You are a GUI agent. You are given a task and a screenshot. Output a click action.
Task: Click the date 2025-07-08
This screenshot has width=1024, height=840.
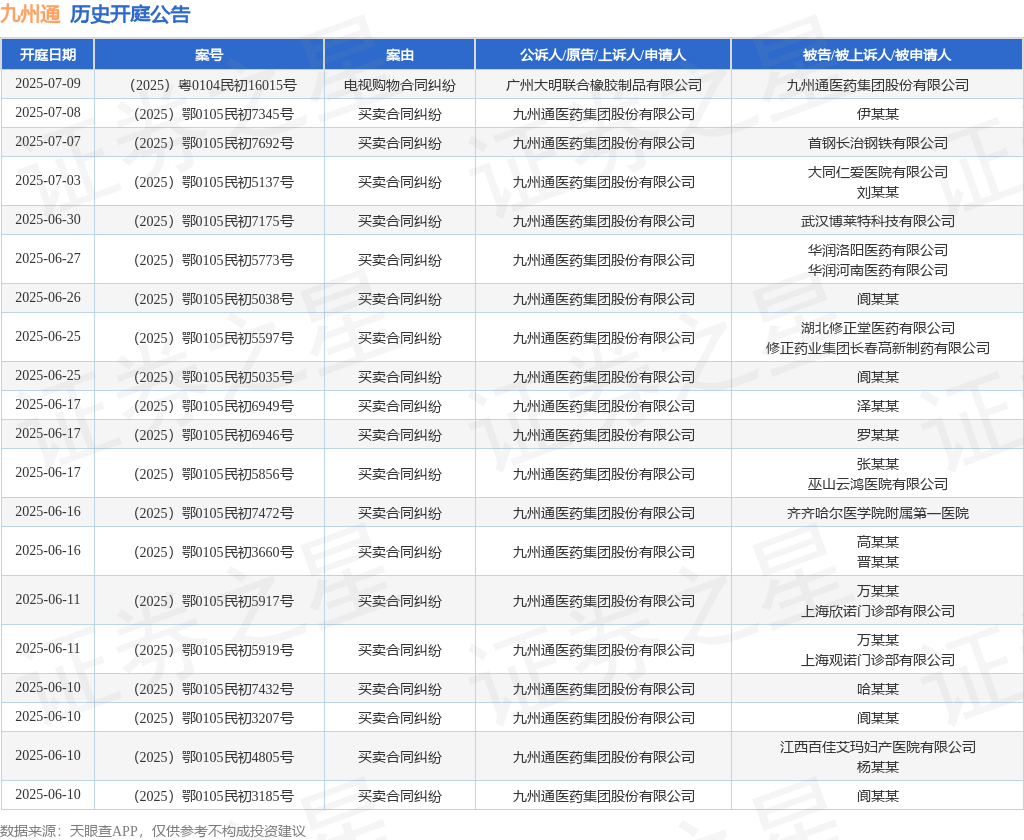click(48, 112)
